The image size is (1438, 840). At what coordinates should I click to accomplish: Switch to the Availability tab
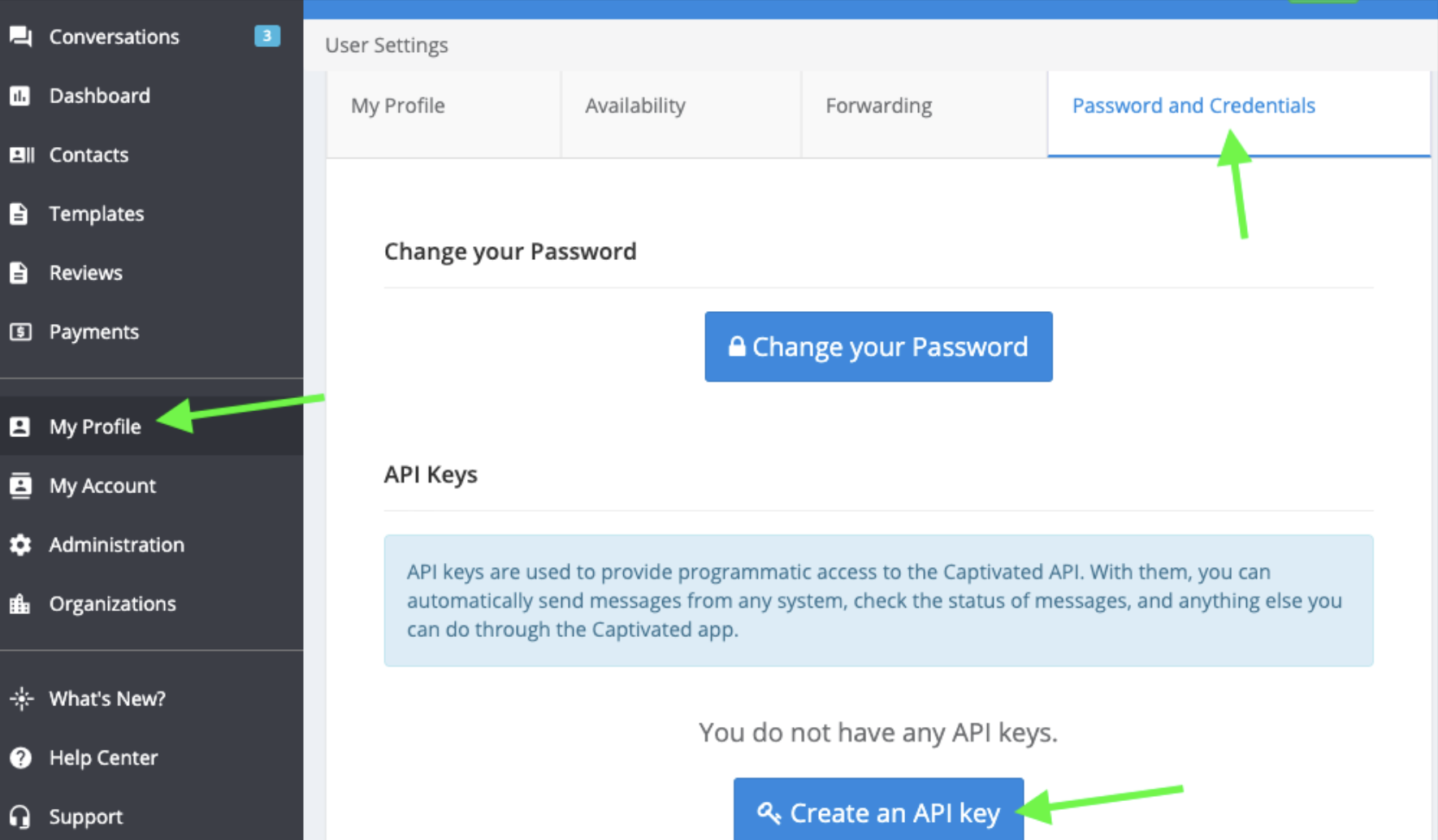coord(635,106)
